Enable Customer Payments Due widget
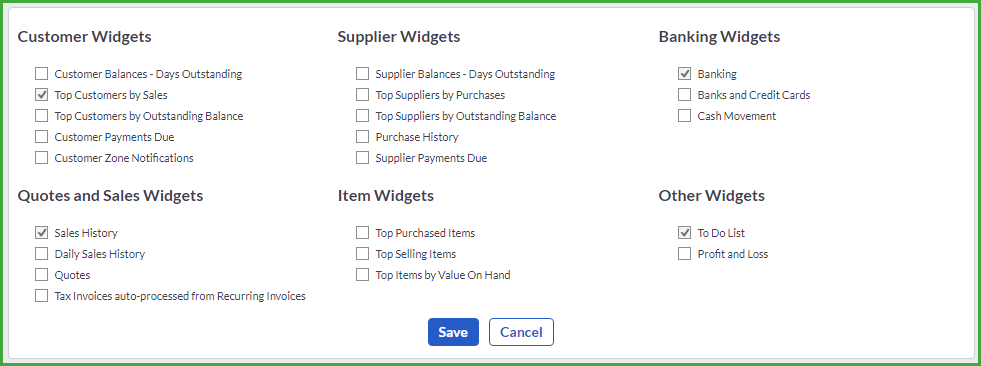This screenshot has width=981, height=366. coord(41,137)
